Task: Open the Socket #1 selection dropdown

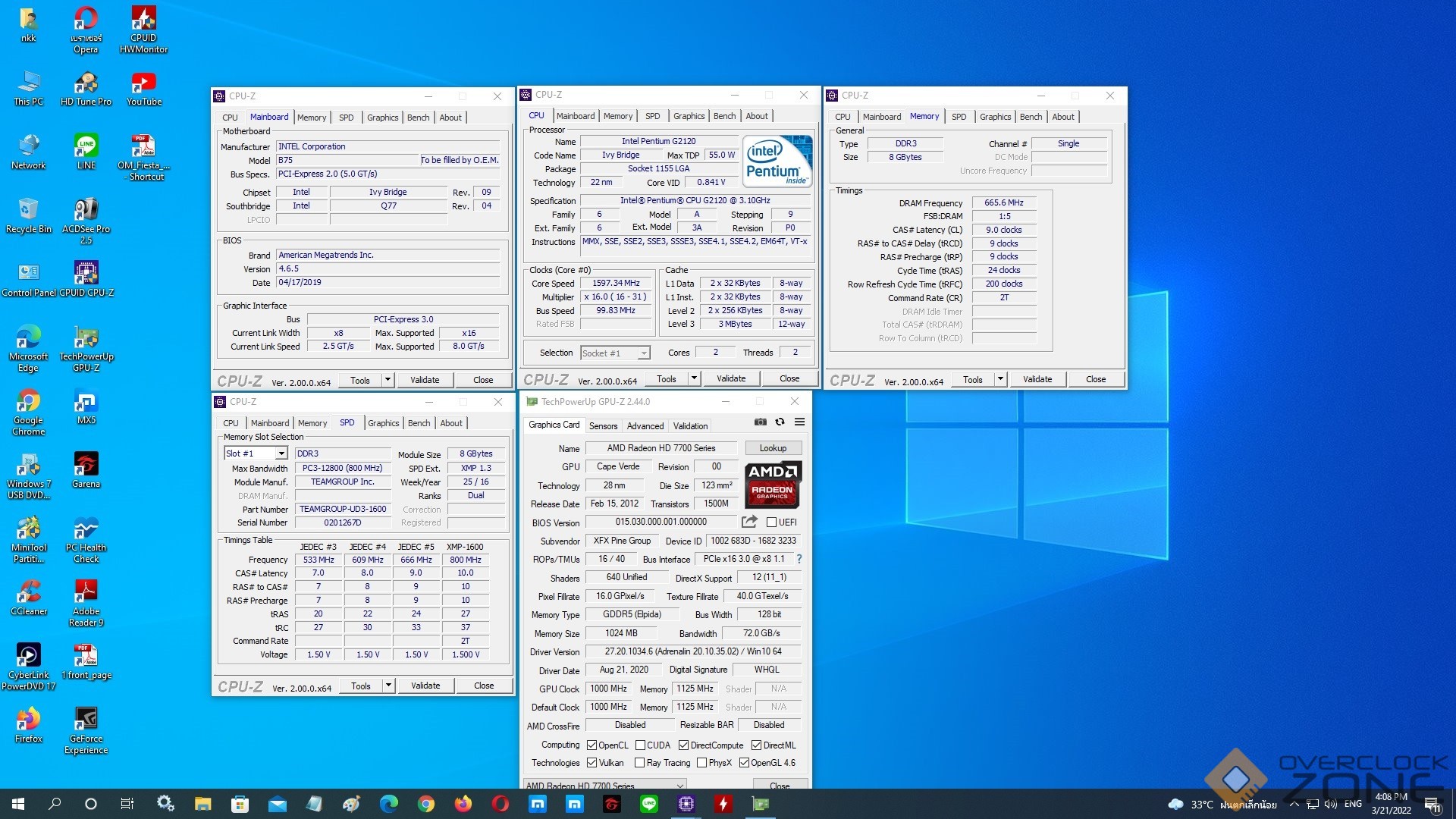Action: pyautogui.click(x=643, y=353)
